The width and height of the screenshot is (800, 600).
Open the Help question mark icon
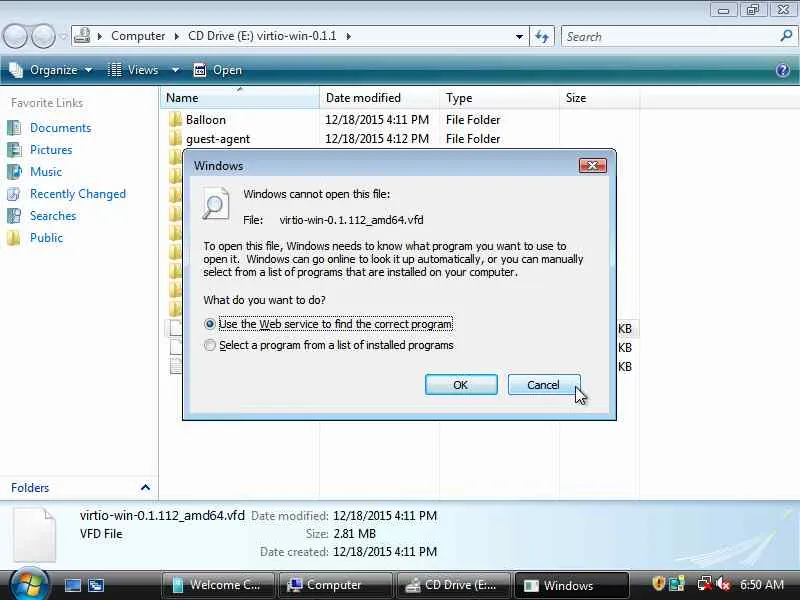tap(783, 70)
